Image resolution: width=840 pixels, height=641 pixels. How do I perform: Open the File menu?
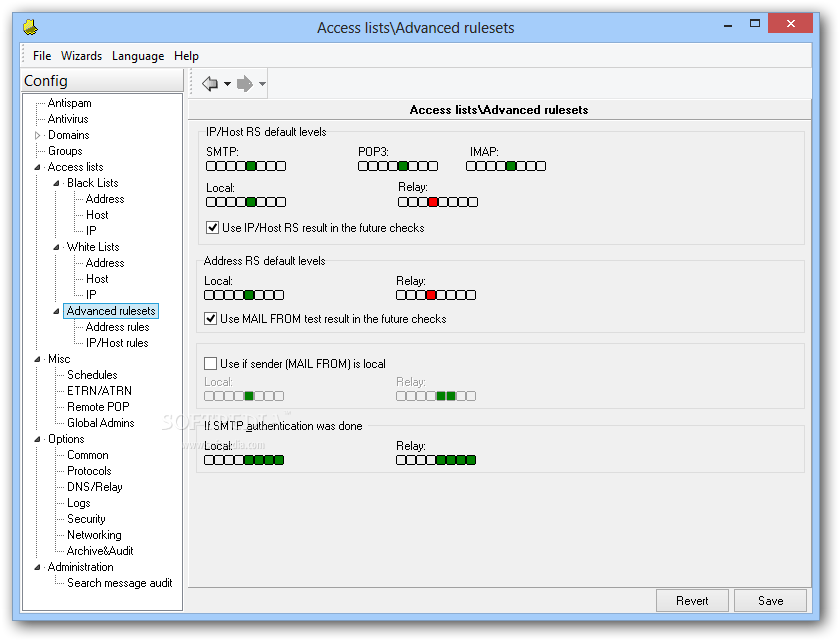click(42, 56)
